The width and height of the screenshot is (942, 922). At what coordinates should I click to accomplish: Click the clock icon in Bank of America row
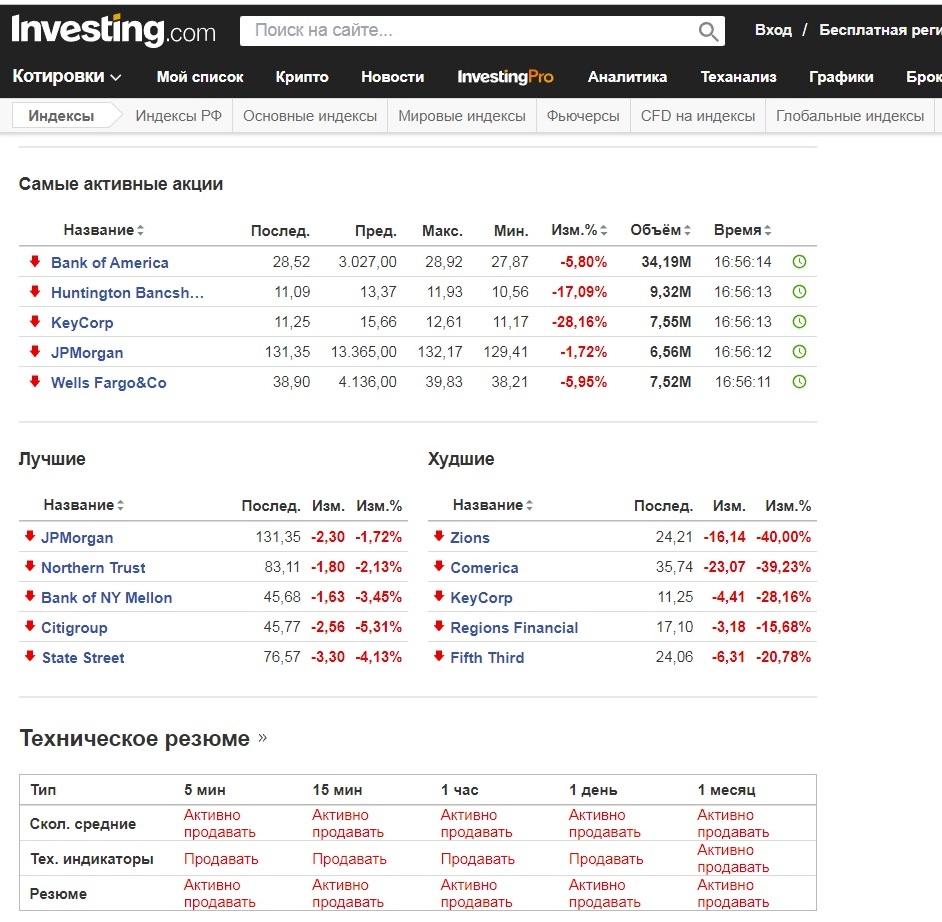tap(799, 262)
